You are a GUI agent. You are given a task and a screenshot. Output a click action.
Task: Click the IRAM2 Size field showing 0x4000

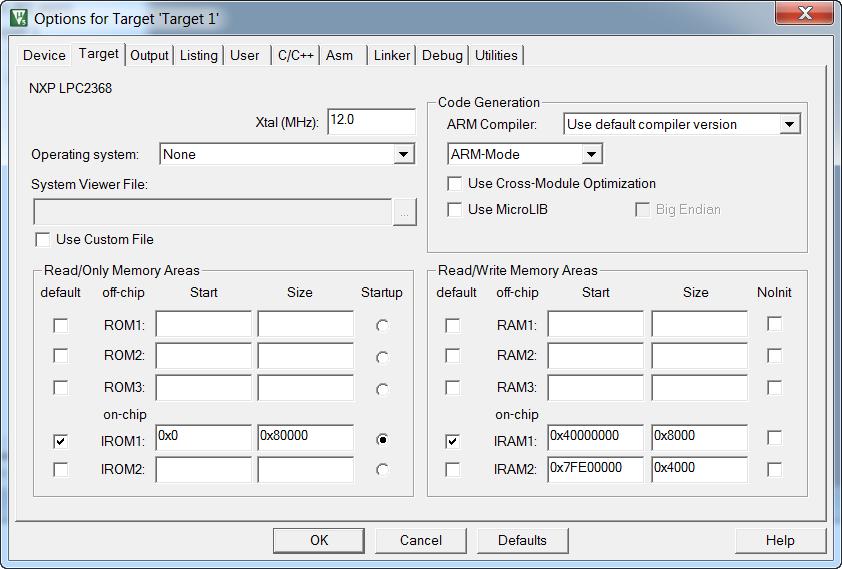point(700,470)
